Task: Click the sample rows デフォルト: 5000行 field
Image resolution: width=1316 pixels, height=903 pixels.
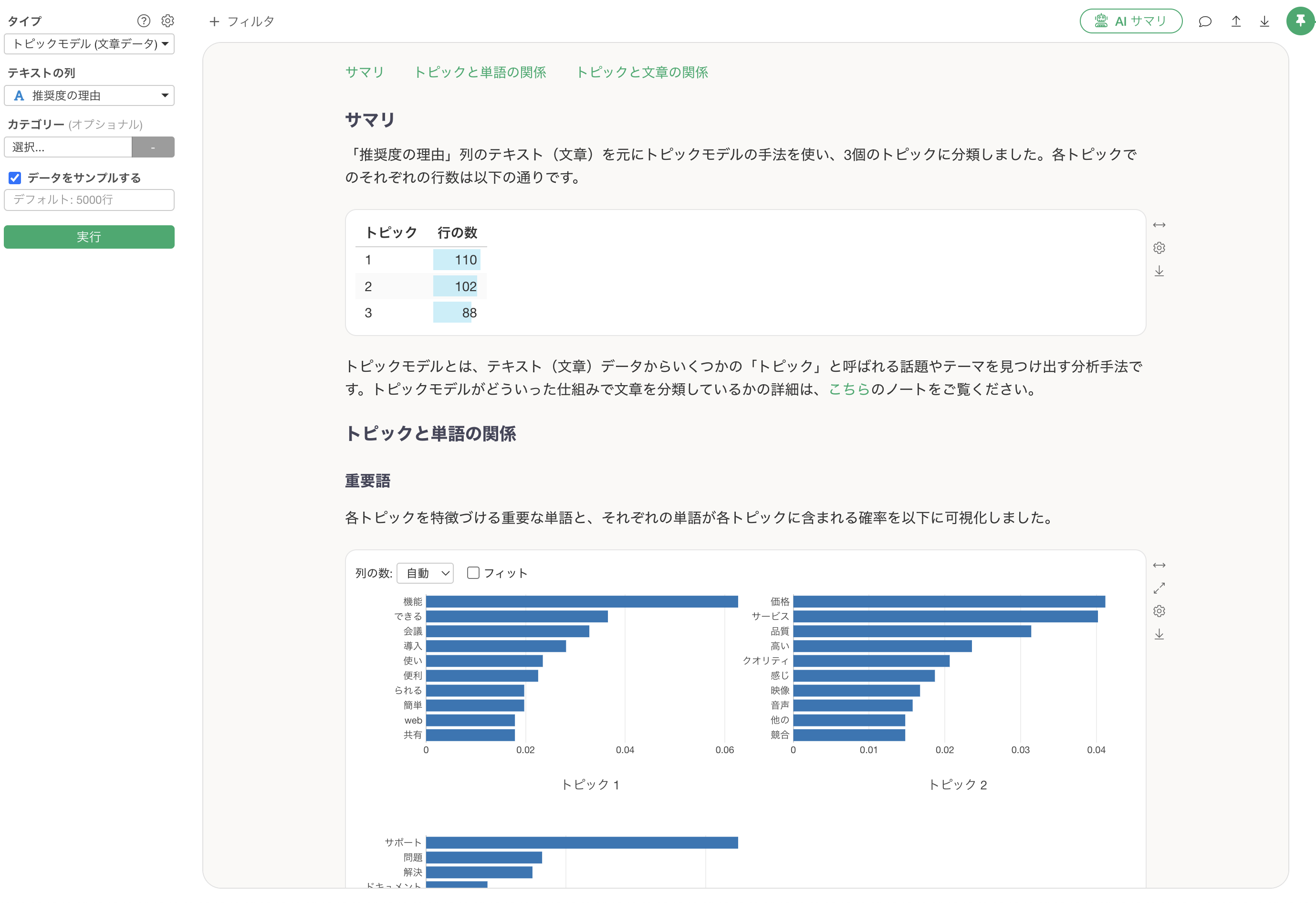Action: point(89,200)
